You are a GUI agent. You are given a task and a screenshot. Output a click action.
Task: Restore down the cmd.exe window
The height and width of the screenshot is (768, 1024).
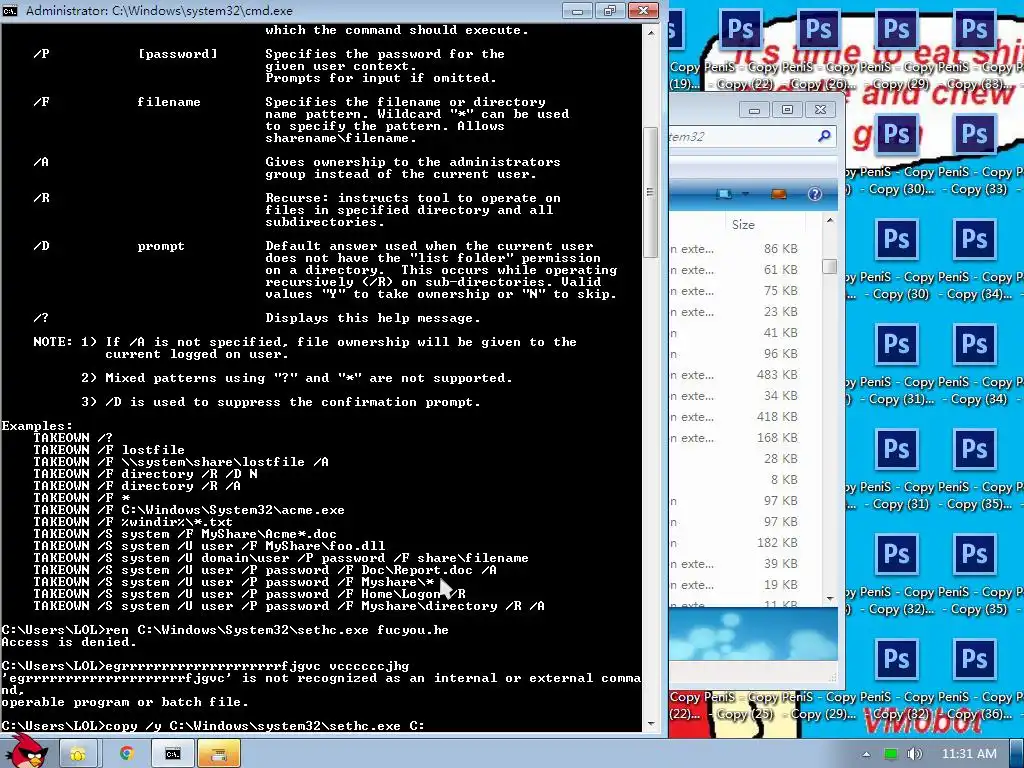(610, 10)
